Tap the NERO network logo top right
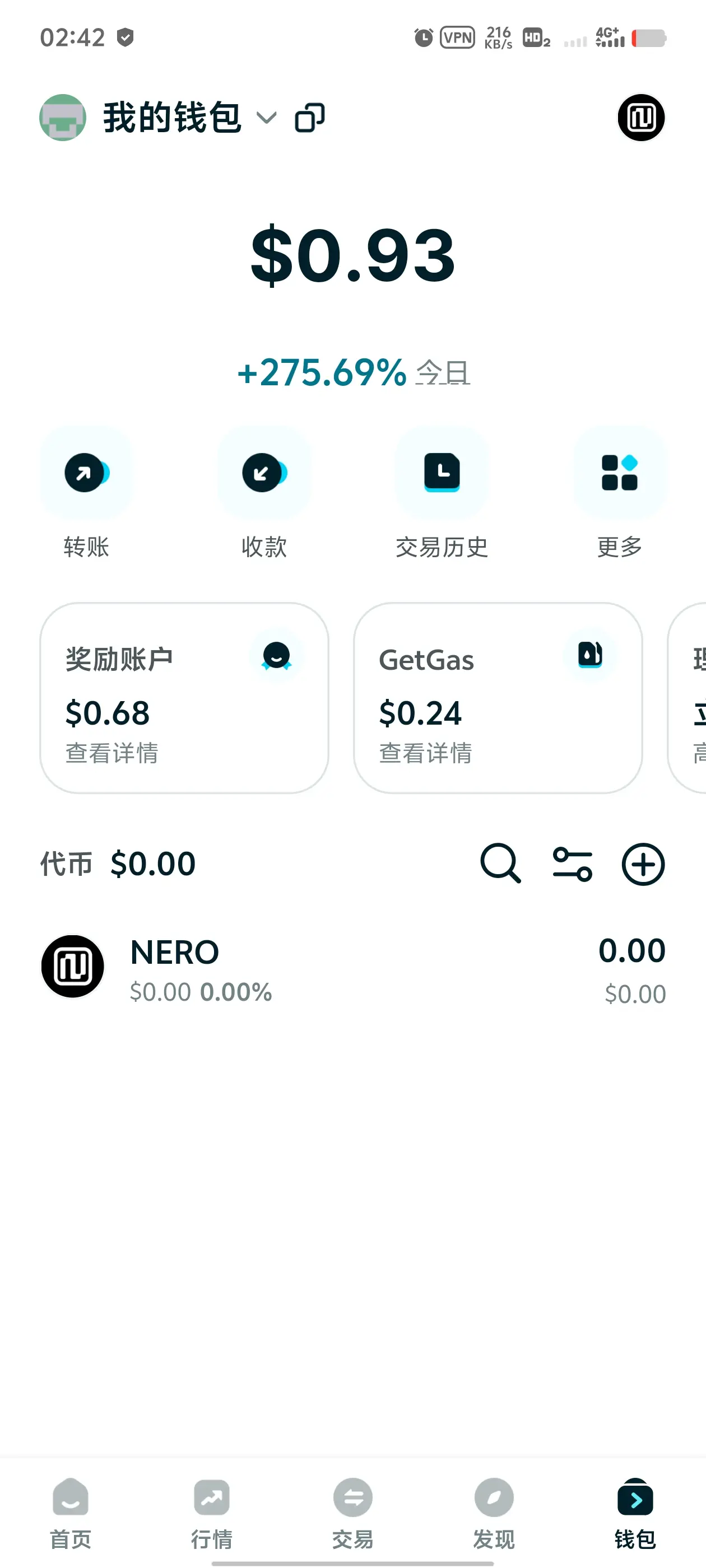 641,118
